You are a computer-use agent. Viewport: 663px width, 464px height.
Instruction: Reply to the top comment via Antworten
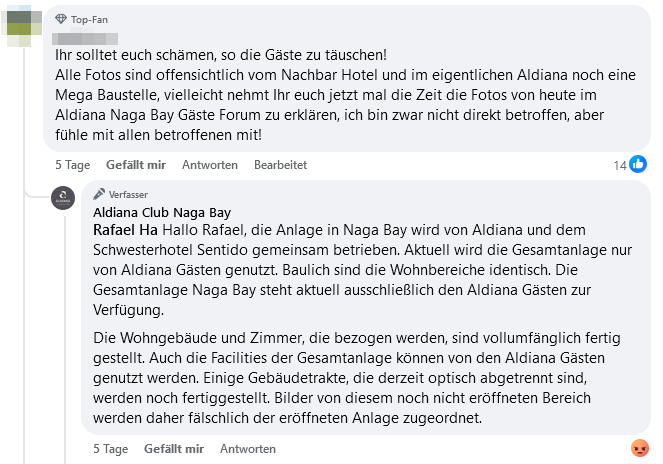click(x=210, y=165)
